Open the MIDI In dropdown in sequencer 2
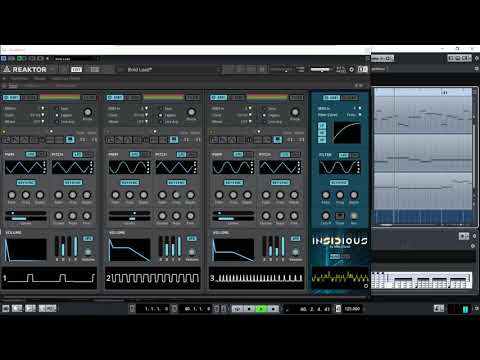The image size is (480, 360). pyautogui.click(x=146, y=108)
